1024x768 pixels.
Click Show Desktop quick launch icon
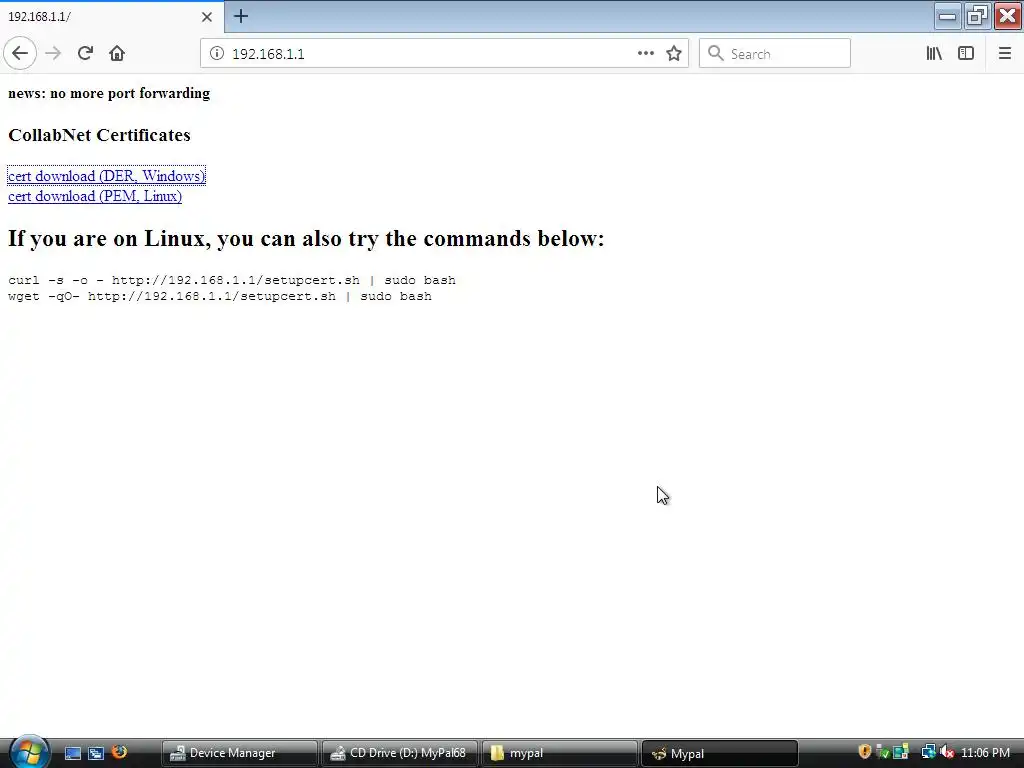(x=72, y=753)
